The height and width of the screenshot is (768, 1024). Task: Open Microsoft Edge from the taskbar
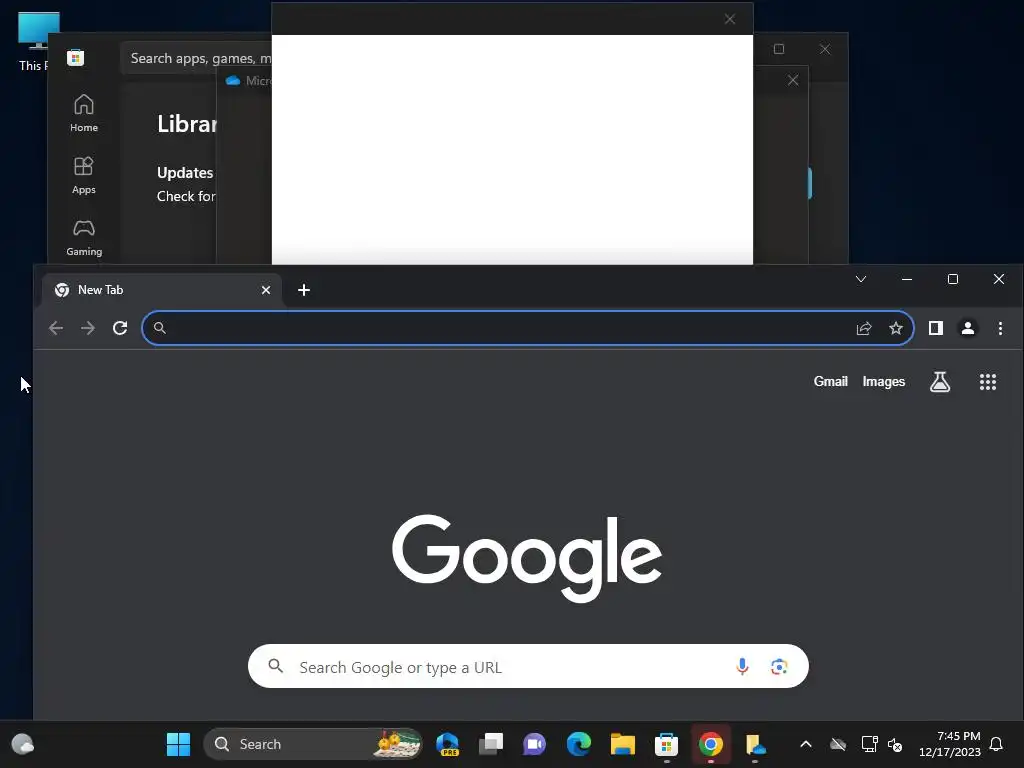point(579,744)
